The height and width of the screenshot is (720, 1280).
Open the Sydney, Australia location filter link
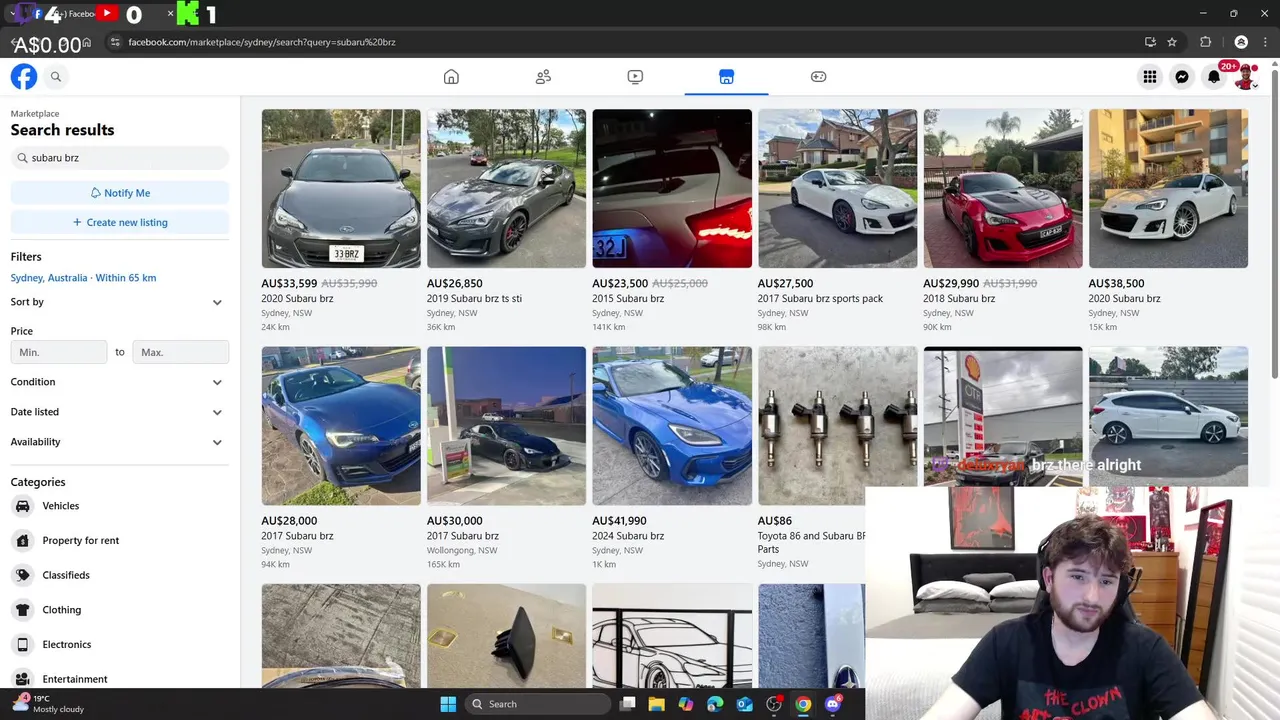point(84,278)
